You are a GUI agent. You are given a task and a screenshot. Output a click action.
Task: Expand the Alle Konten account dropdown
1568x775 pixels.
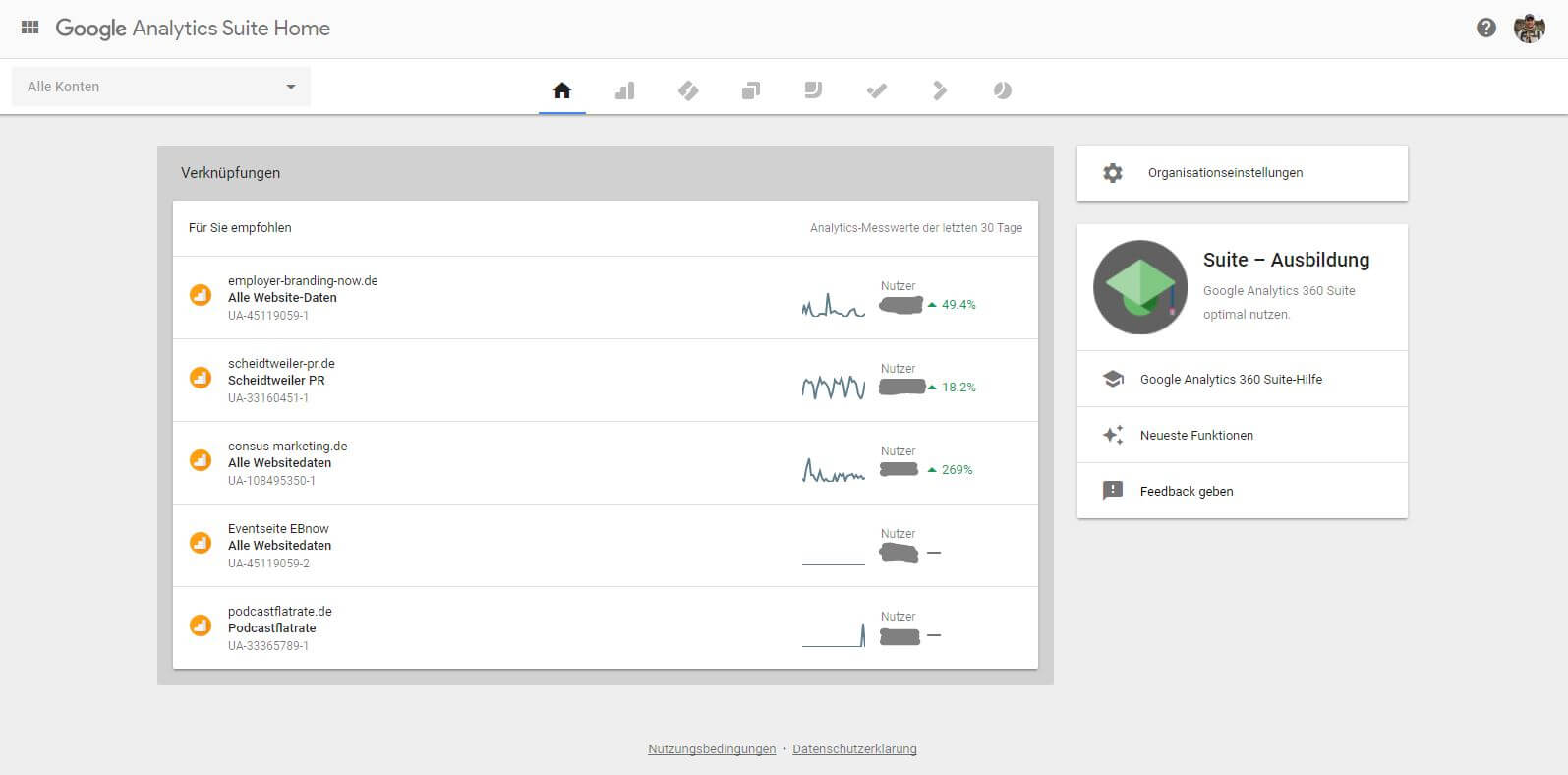click(x=161, y=87)
